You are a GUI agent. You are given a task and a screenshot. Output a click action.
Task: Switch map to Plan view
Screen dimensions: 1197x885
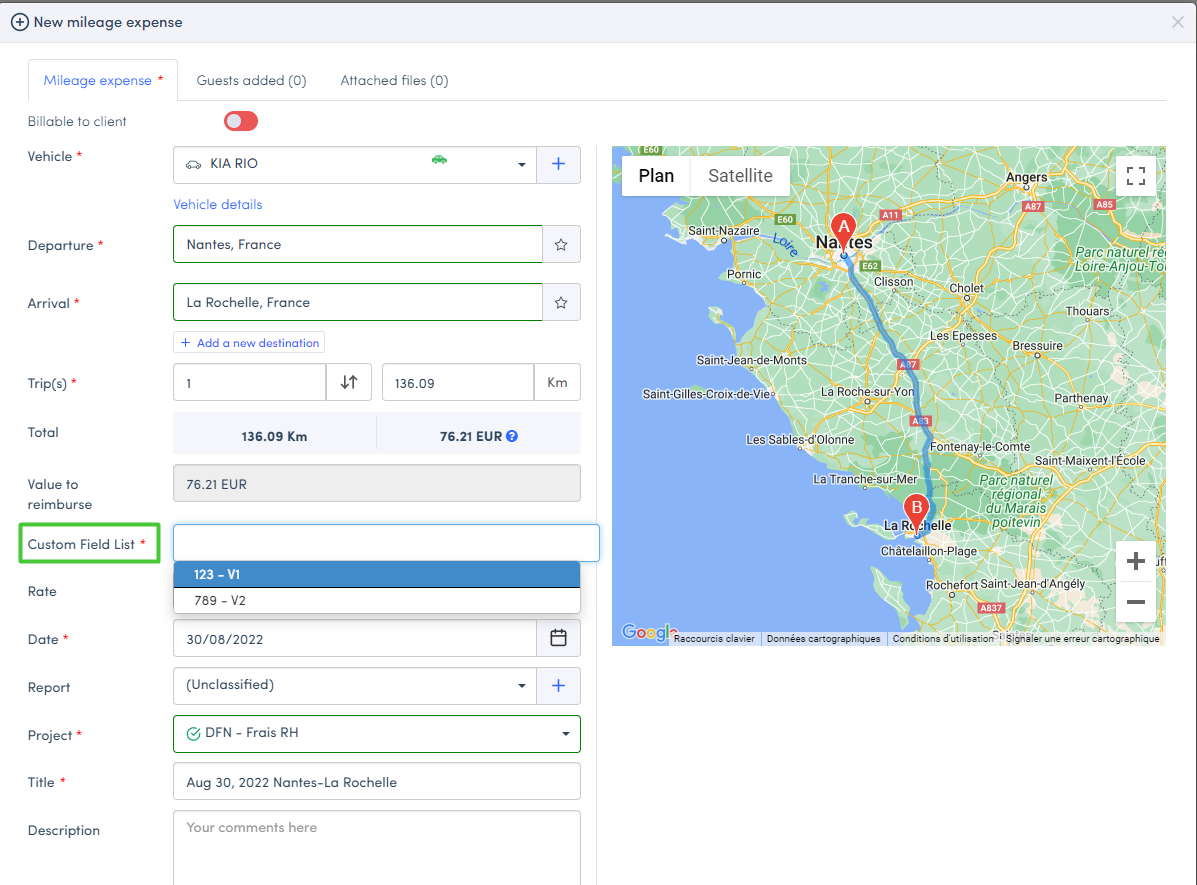(x=656, y=176)
